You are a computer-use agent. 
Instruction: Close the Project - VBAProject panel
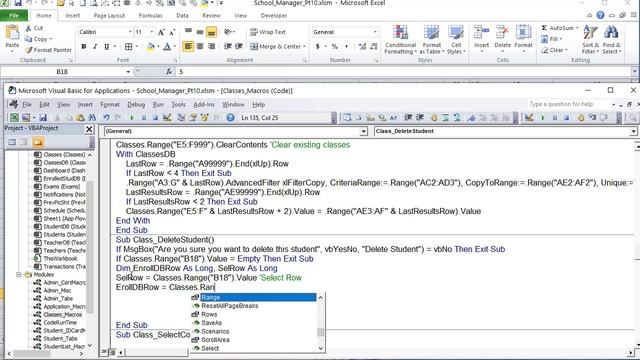tap(89, 129)
